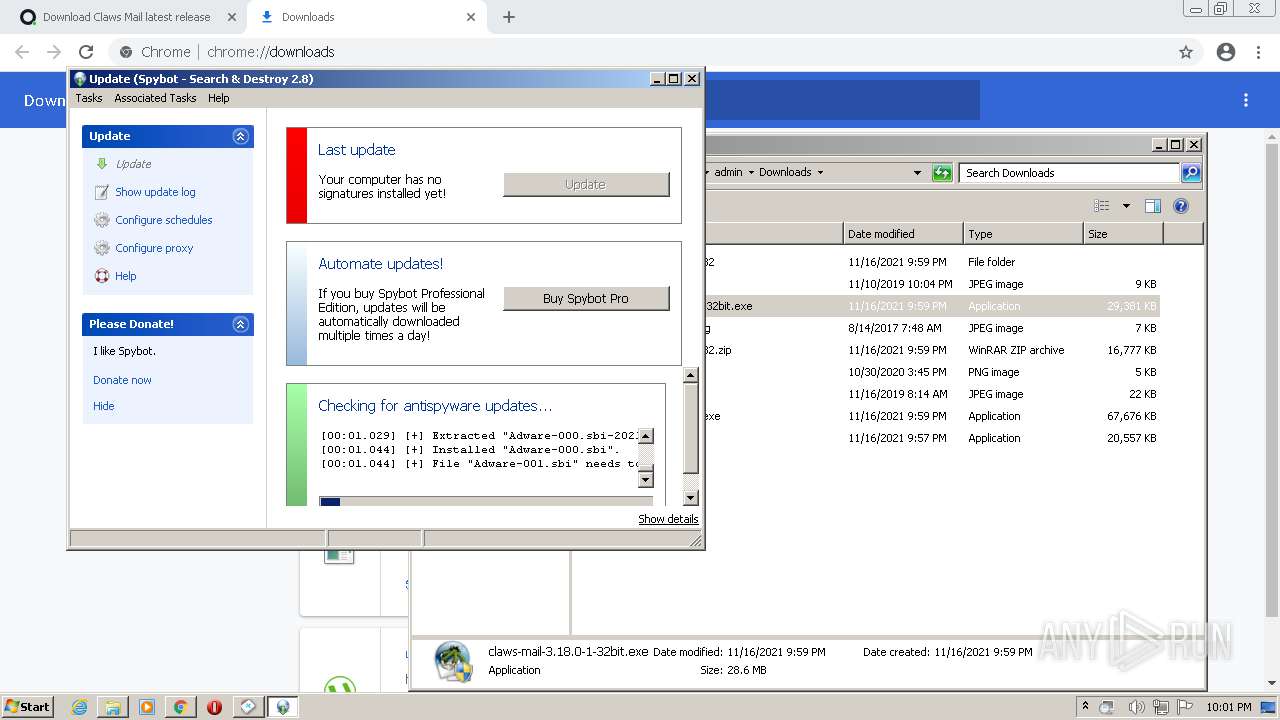Screen dimensions: 1280x720
Task: Go back in Chrome
Action: (x=22, y=52)
